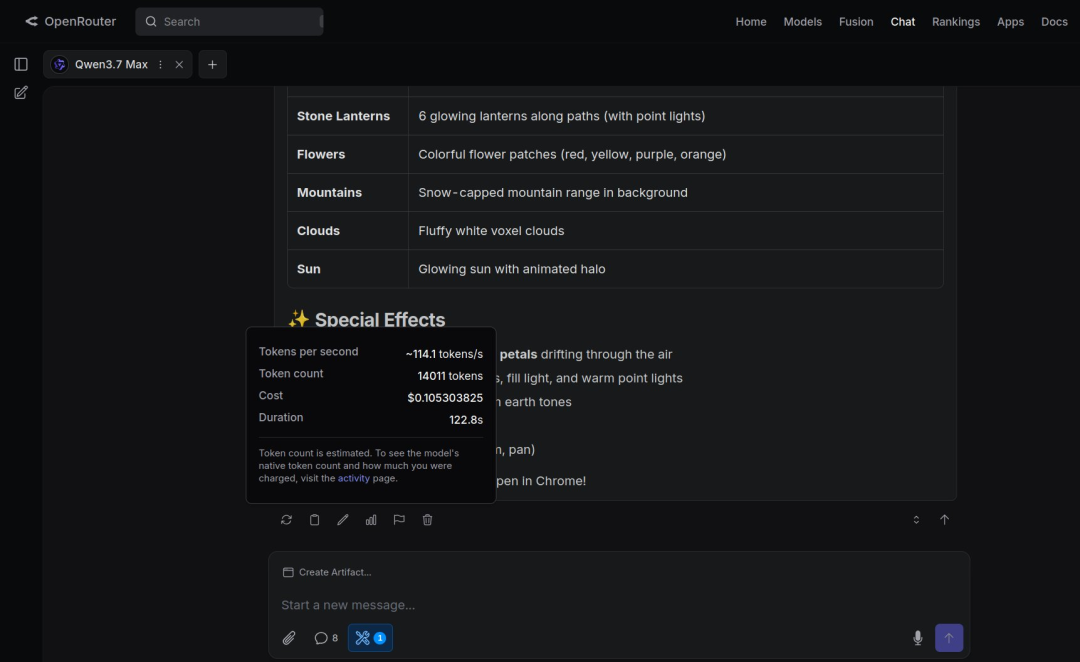The width and height of the screenshot is (1080, 662).
Task: Regenerate the response with retry icon
Action: click(x=287, y=520)
